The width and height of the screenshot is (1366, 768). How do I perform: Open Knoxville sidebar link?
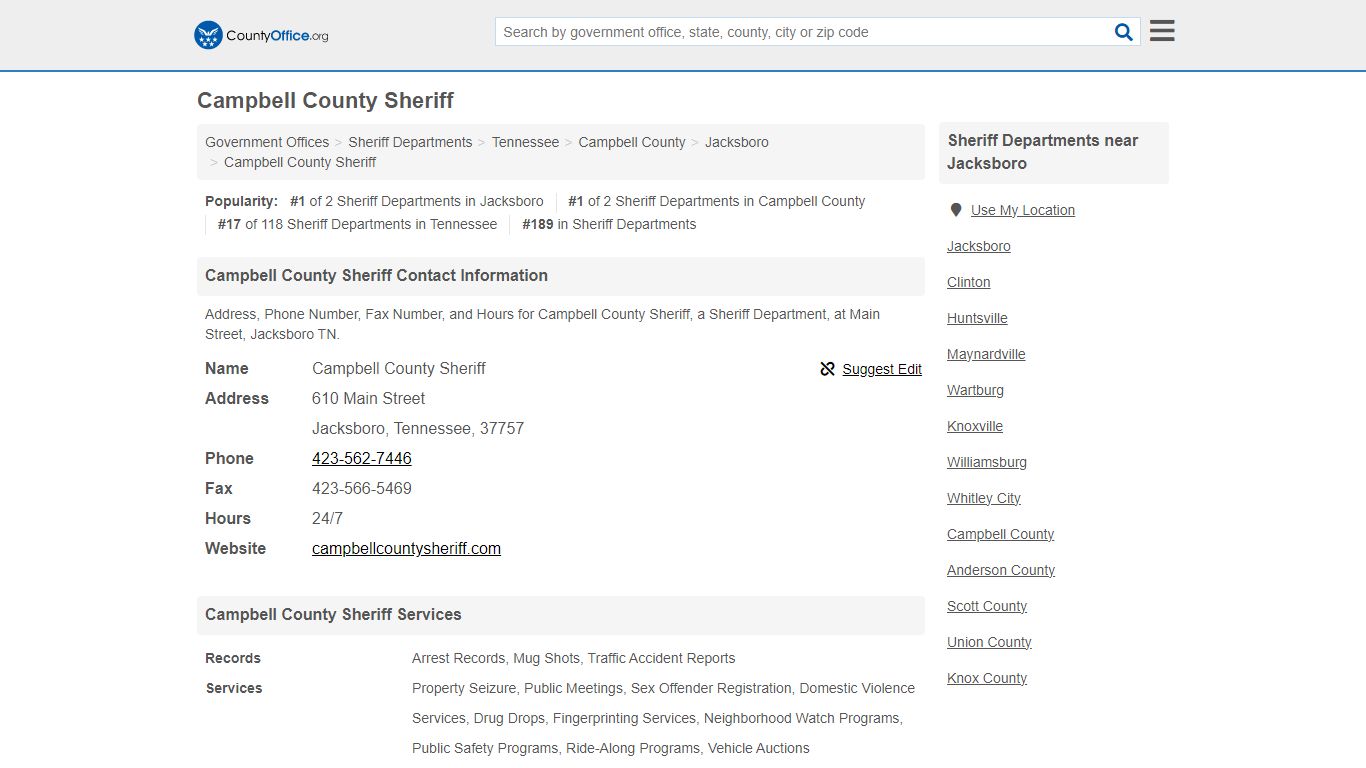pyautogui.click(x=975, y=426)
